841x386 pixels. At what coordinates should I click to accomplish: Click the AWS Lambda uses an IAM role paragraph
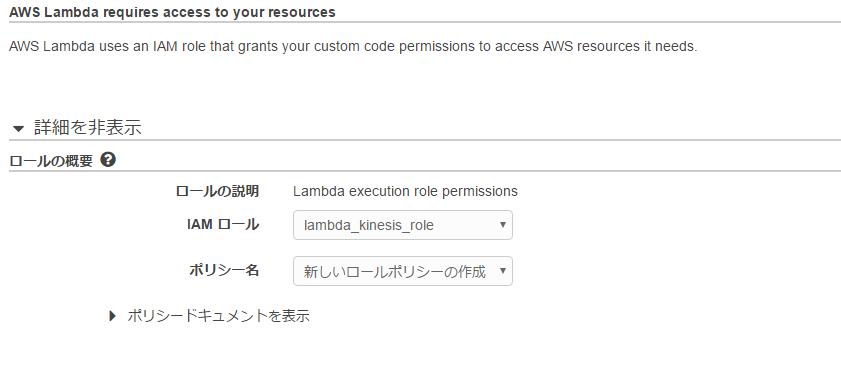pyautogui.click(x=353, y=47)
